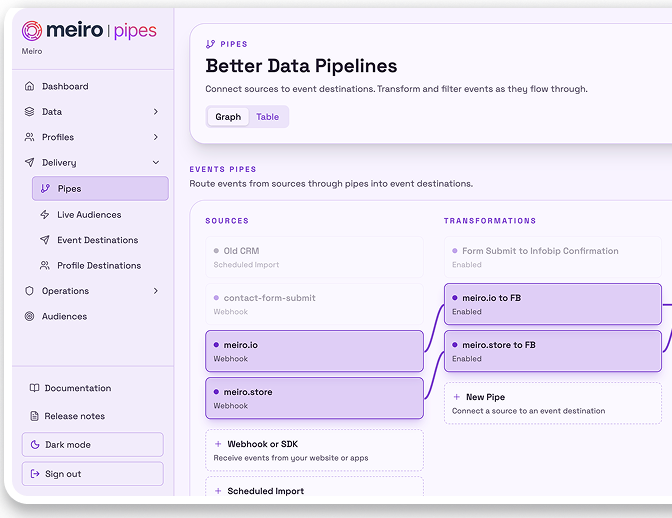672x518 pixels.
Task: Click the Profiles people icon
Action: (x=29, y=137)
